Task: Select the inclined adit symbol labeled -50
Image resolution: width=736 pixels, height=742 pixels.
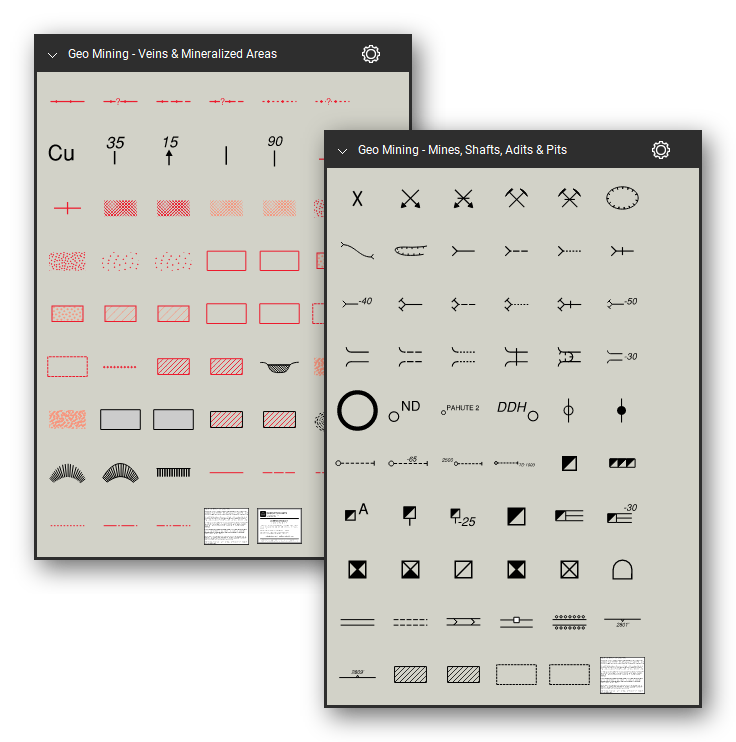Action: (622, 303)
